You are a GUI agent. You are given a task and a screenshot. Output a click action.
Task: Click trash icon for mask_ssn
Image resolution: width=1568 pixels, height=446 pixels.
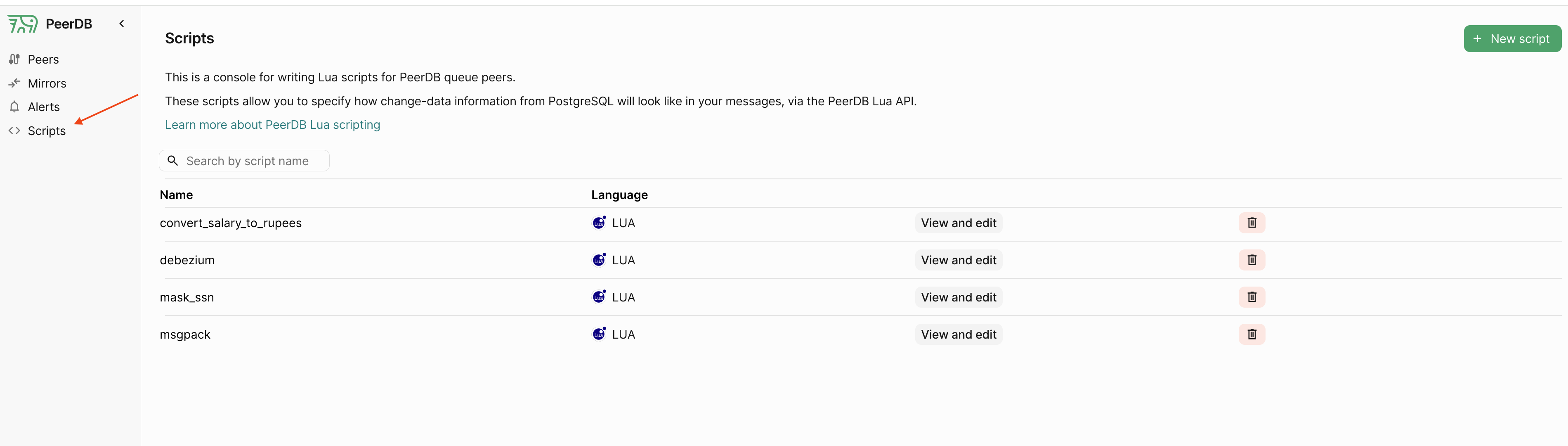pos(1252,297)
